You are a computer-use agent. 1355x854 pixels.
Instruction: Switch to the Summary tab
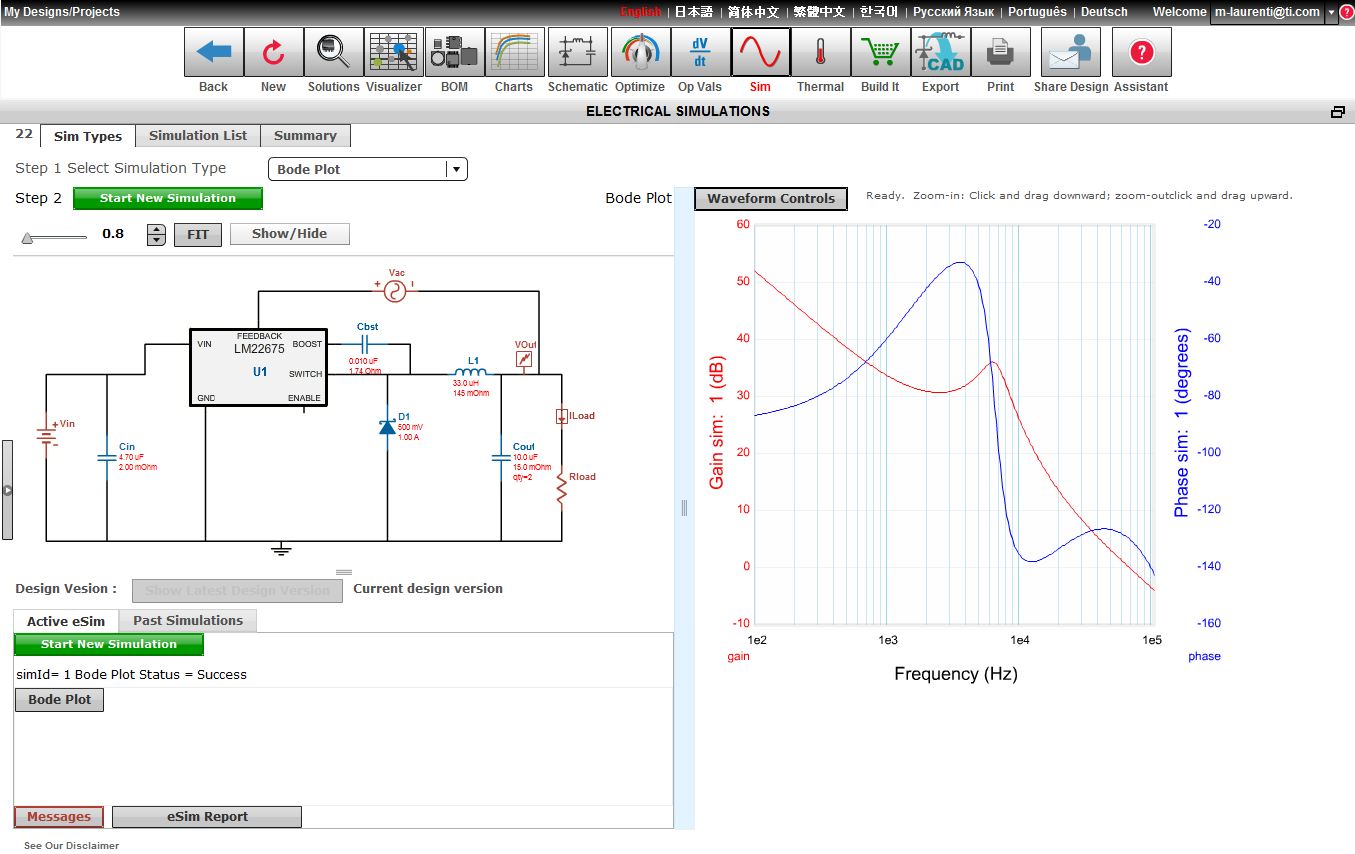pyautogui.click(x=305, y=136)
